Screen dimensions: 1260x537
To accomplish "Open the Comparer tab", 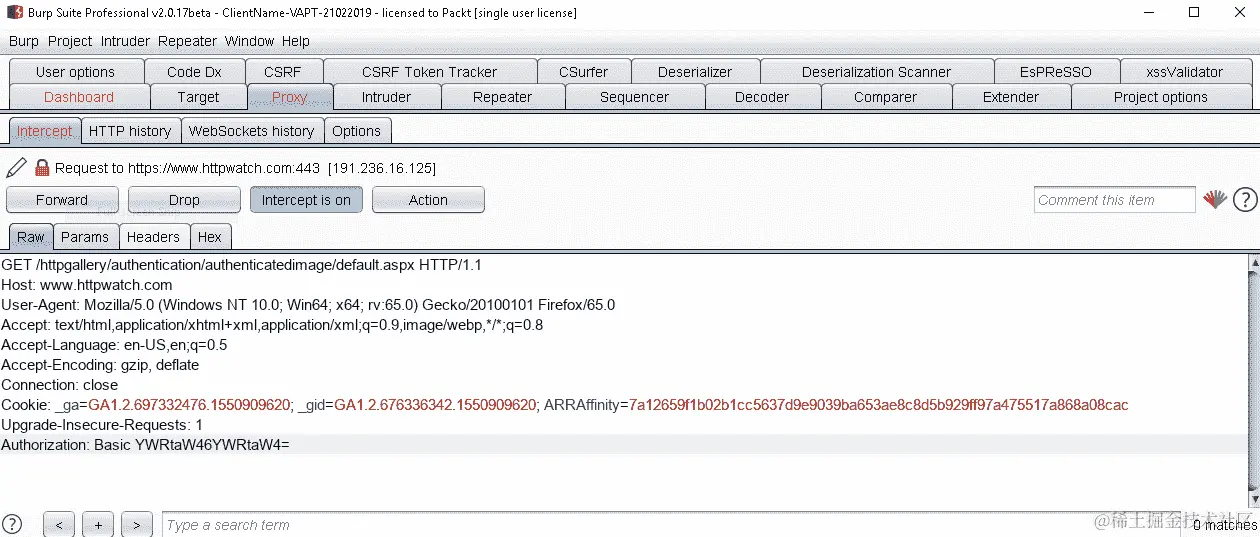I will click(x=885, y=97).
